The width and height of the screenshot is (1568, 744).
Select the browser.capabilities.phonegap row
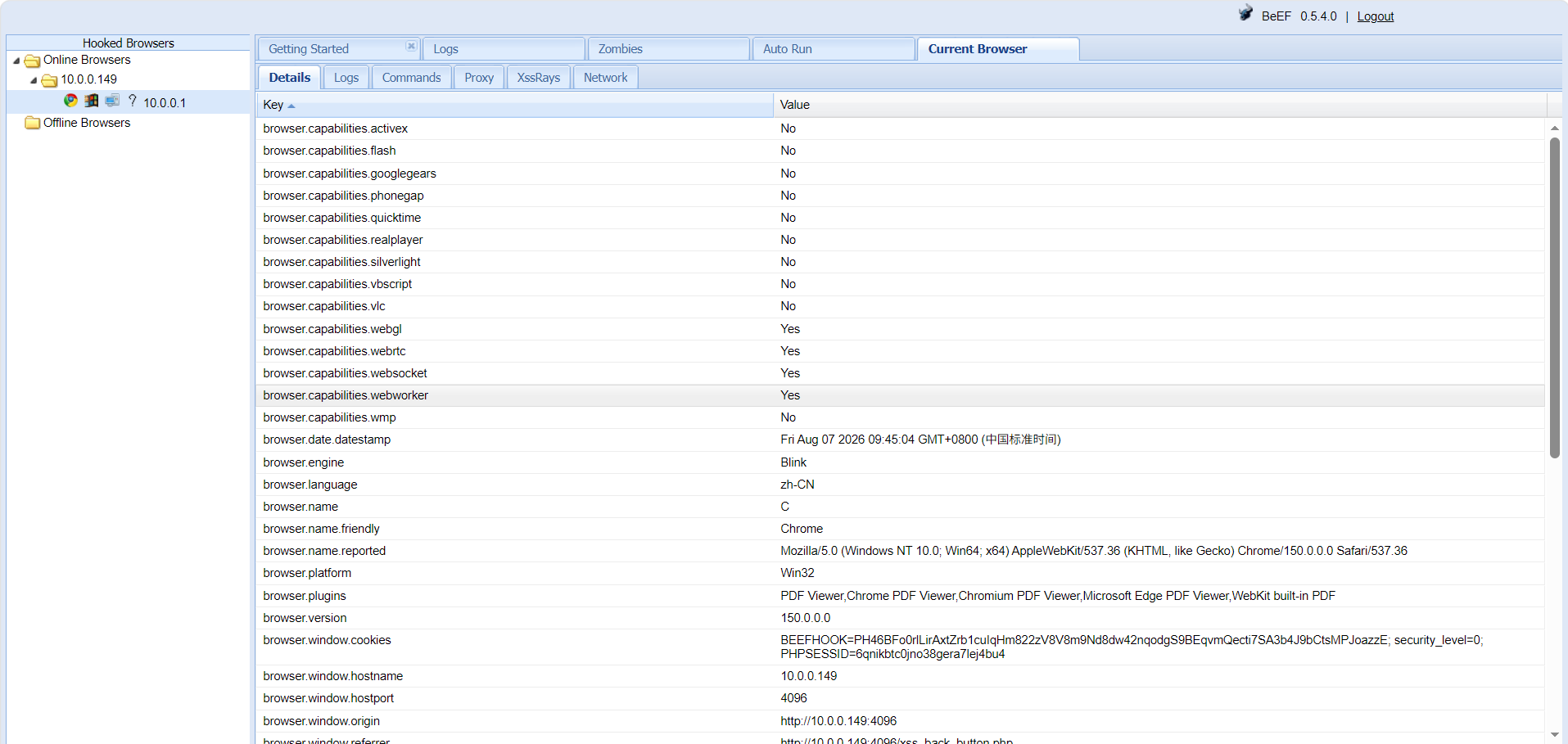[x=901, y=196]
